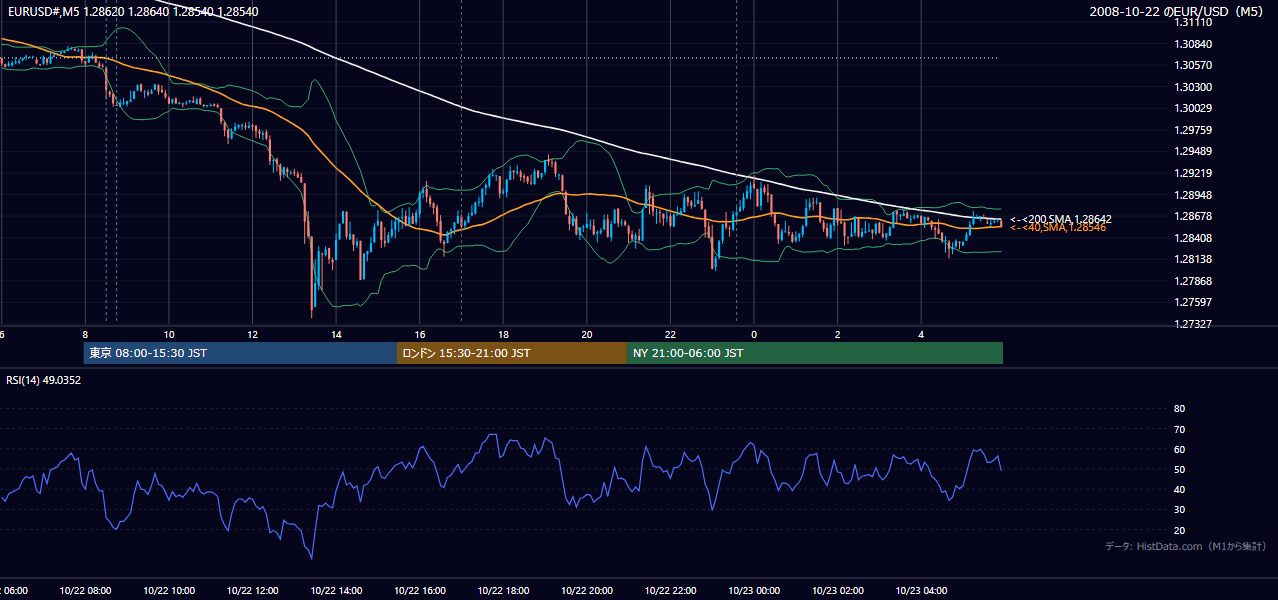Click hour label 16 under the candlestick chart
Image resolution: width=1278 pixels, height=600 pixels.
tap(420, 334)
